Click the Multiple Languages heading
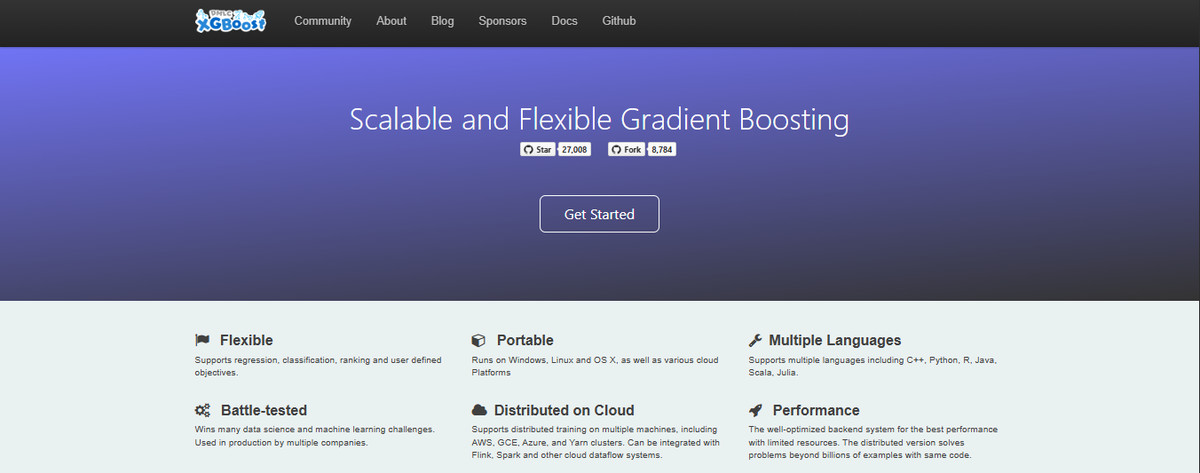Image resolution: width=1200 pixels, height=473 pixels. point(835,340)
